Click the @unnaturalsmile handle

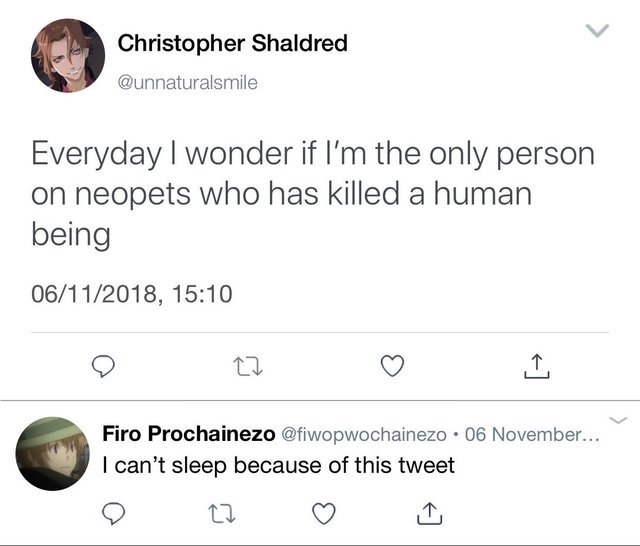(x=187, y=83)
